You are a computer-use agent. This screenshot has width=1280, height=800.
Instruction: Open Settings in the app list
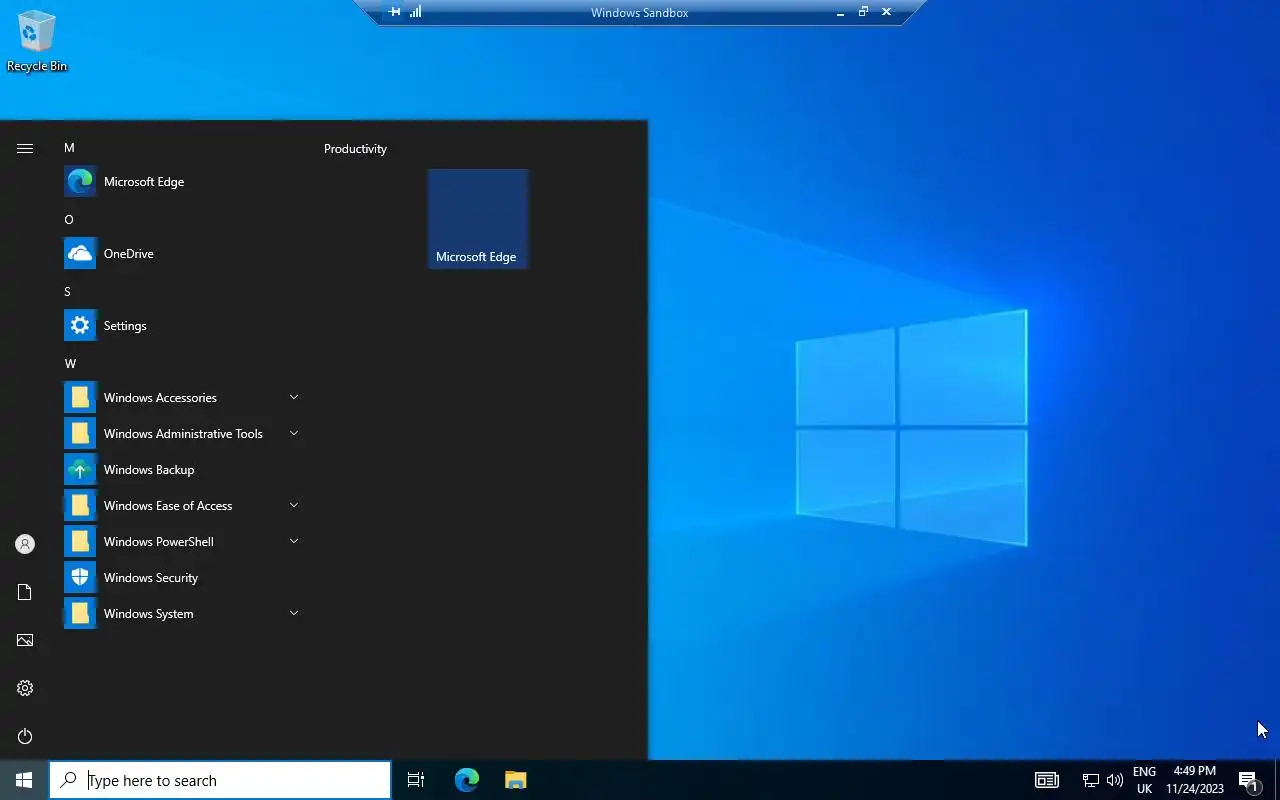coord(182,326)
